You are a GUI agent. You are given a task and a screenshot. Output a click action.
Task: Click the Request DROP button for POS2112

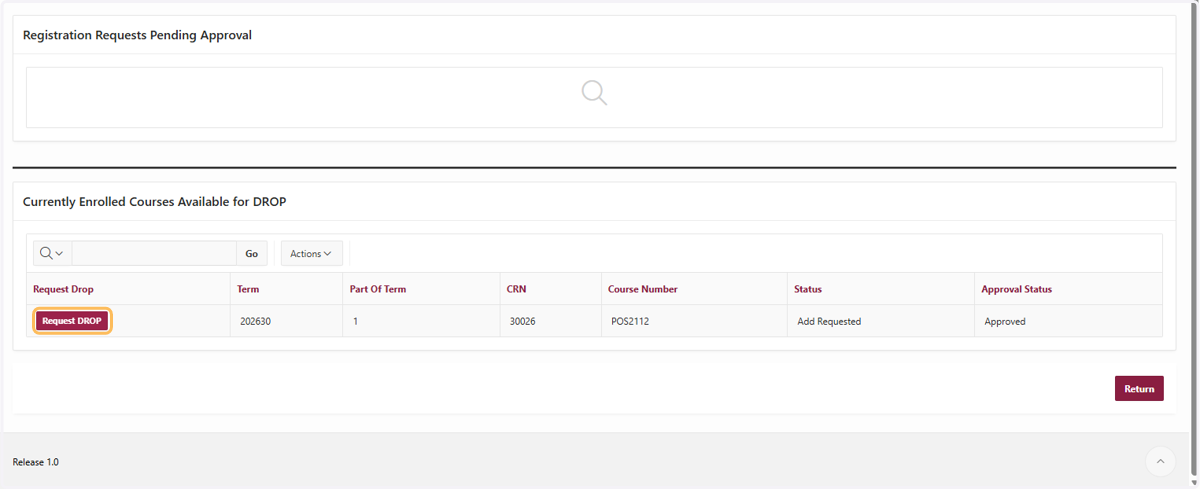click(x=72, y=321)
